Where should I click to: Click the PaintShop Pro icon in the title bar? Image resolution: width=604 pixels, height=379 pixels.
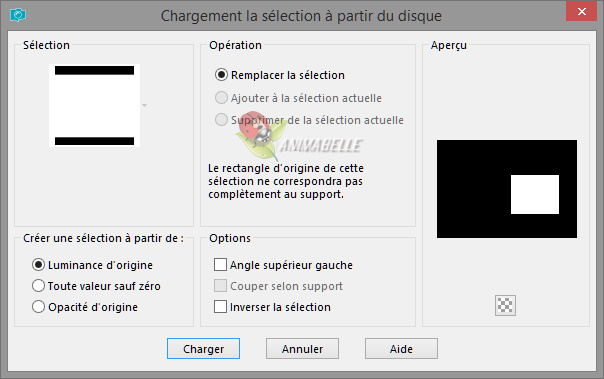pos(18,15)
